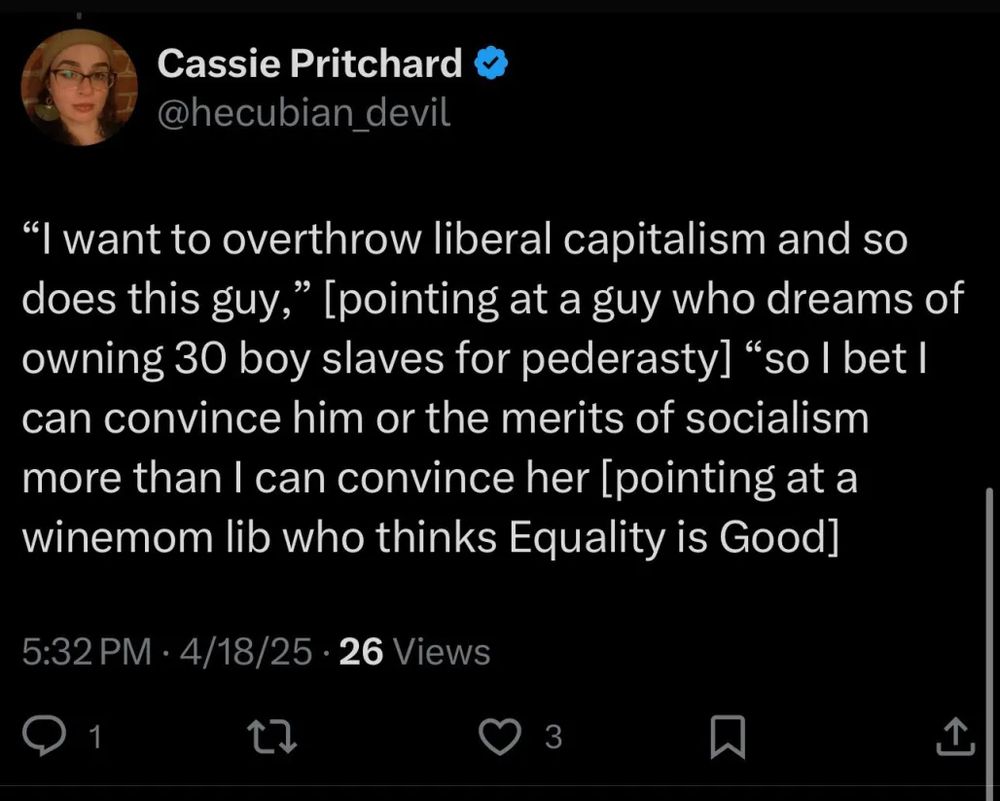
Task: Open the @hecubian_devil handle link
Action: (x=303, y=114)
